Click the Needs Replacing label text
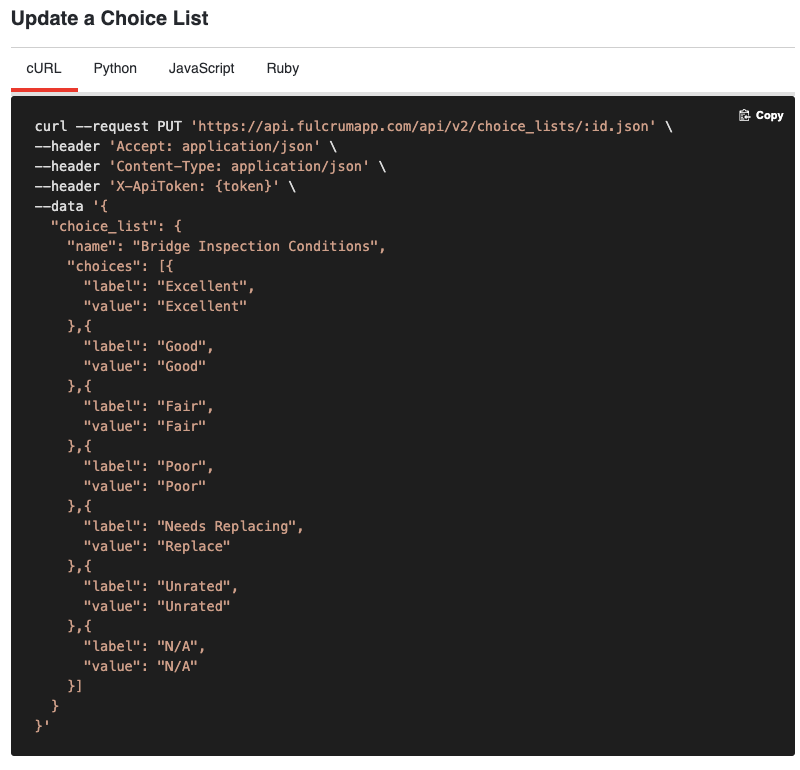This screenshot has width=800, height=770. point(229,526)
